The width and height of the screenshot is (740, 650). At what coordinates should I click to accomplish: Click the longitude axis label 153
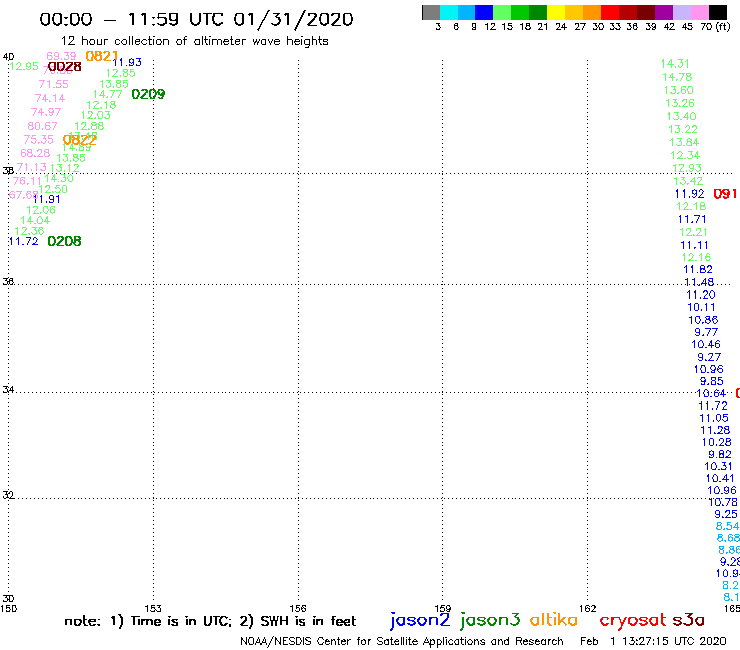pos(153,608)
